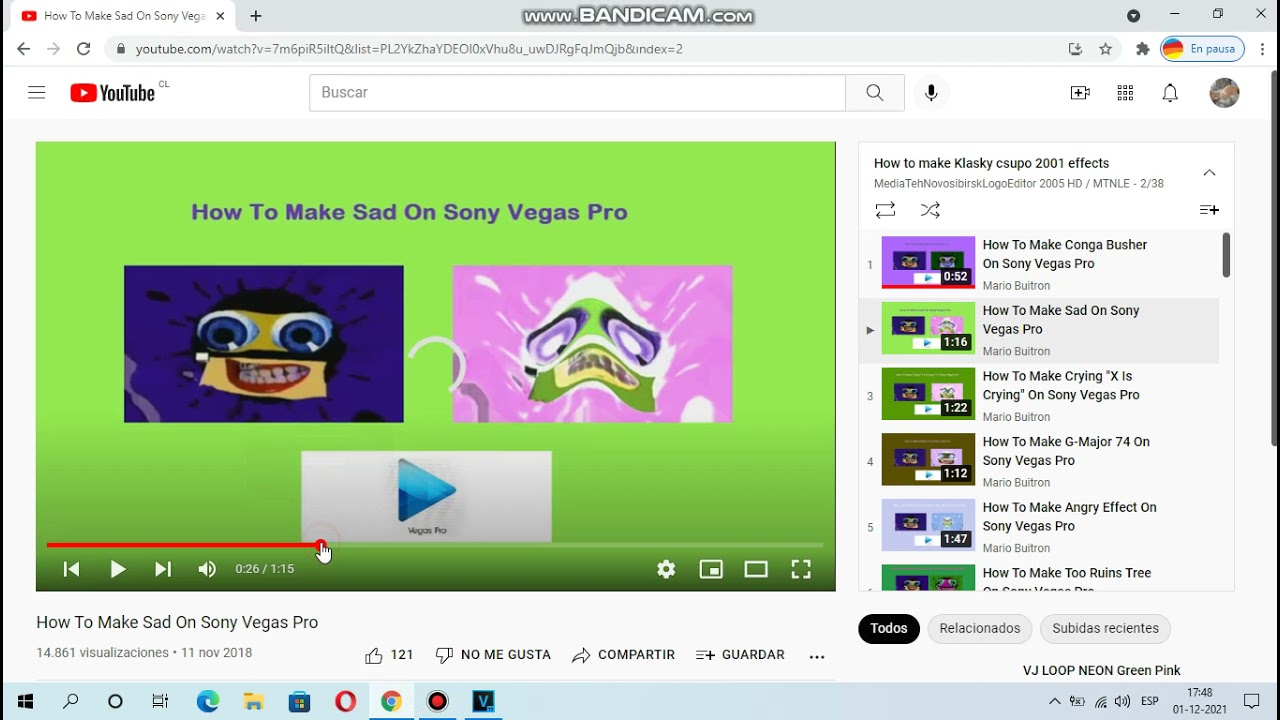Open the Chrome three-dot menu
The image size is (1280, 720).
[1264, 49]
